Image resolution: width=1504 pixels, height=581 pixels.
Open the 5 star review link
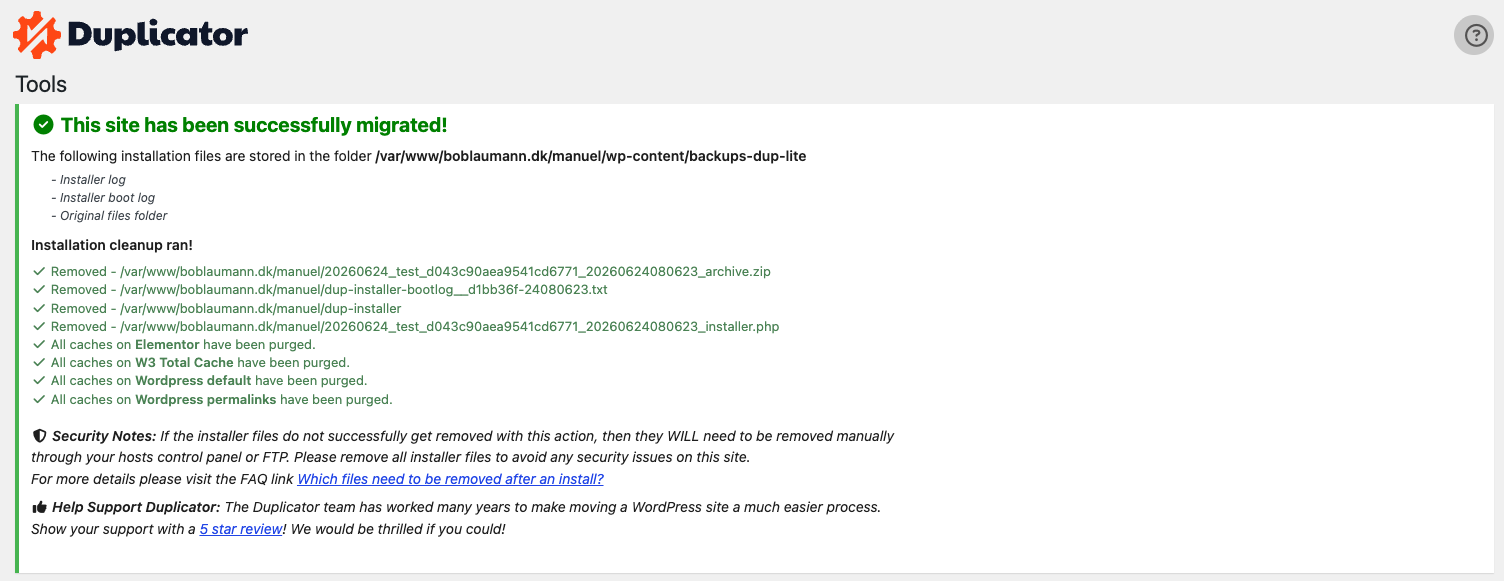click(x=241, y=529)
